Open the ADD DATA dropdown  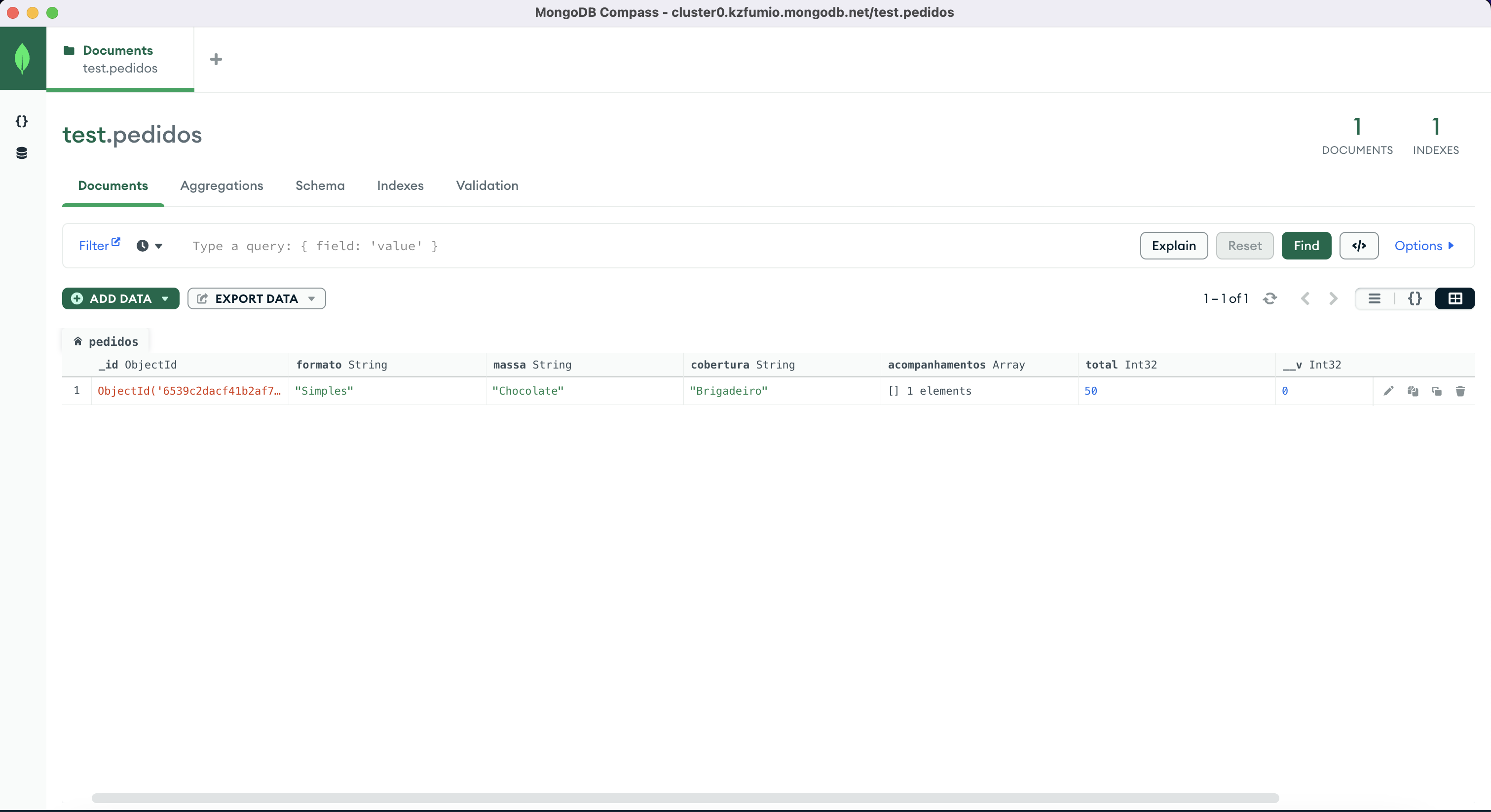tap(120, 298)
